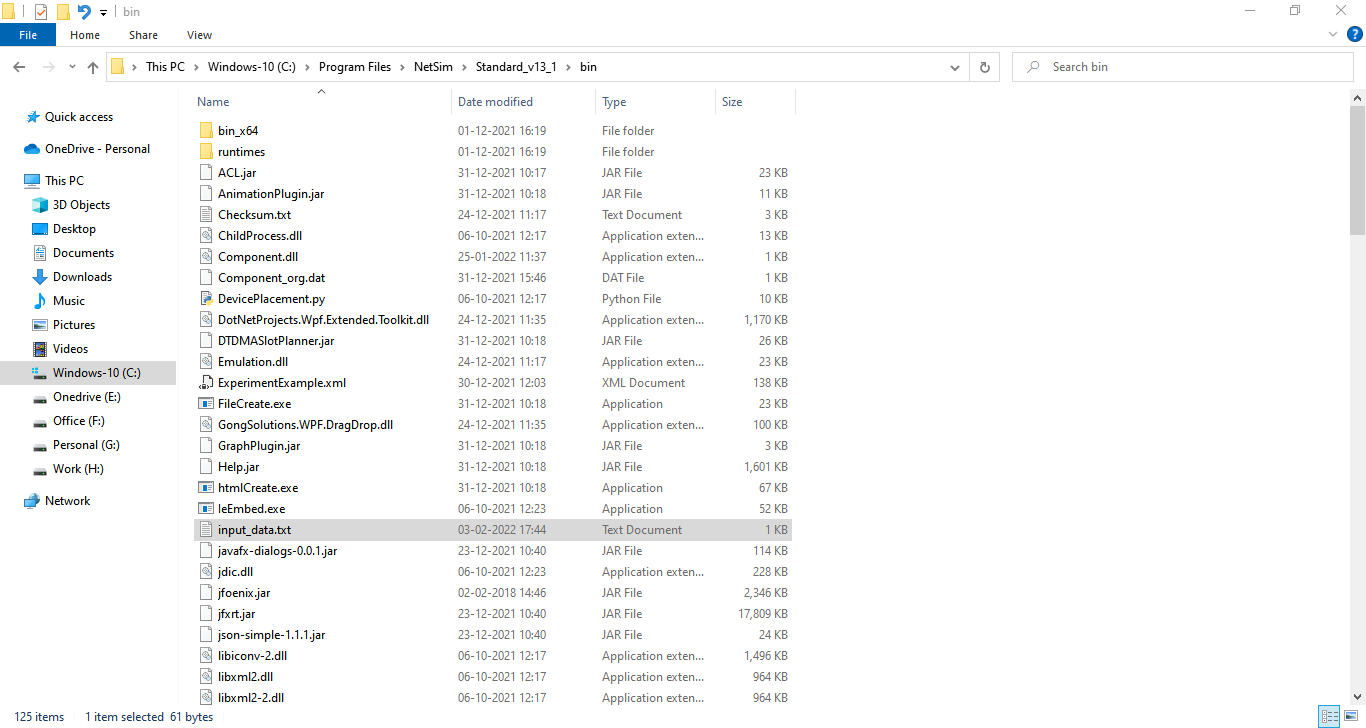The image size is (1366, 728).
Task: Sort by the Type column header
Action: (655, 102)
